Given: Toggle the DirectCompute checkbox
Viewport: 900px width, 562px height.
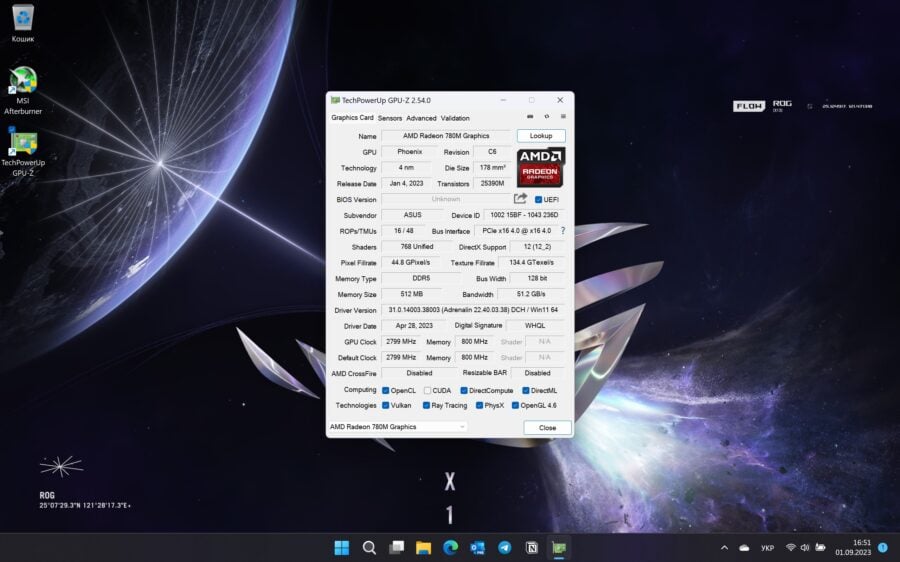Looking at the screenshot, I should [464, 390].
